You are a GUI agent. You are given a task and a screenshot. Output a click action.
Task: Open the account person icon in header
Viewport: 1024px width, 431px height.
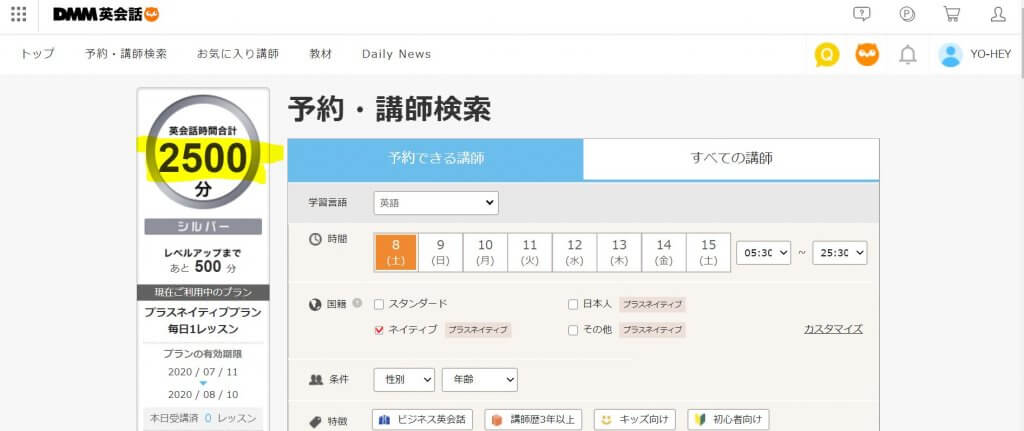[998, 14]
